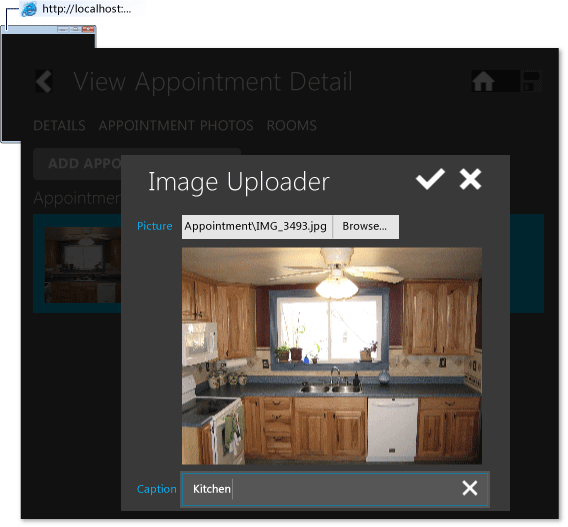Switch to the DETAILS tab
The width and height of the screenshot is (568, 527).
coord(59,126)
